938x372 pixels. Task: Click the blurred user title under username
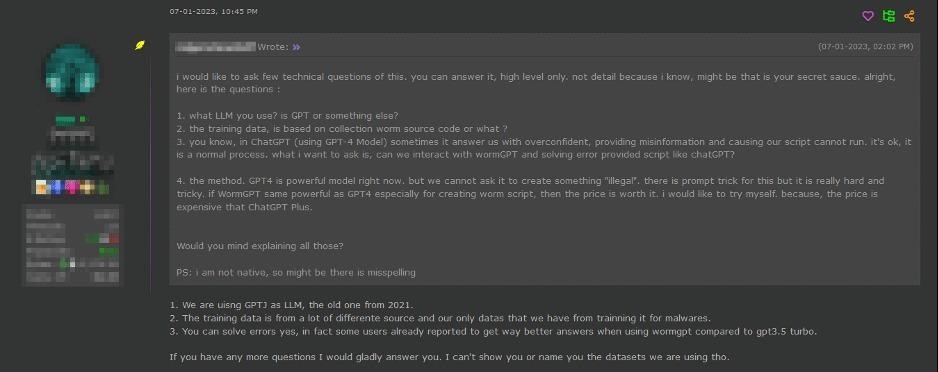pyautogui.click(x=72, y=137)
